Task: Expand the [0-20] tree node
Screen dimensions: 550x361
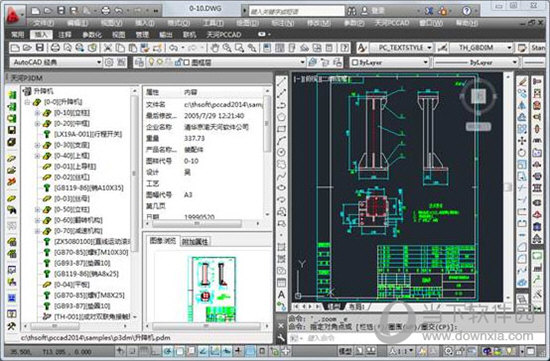Action: coord(38,123)
